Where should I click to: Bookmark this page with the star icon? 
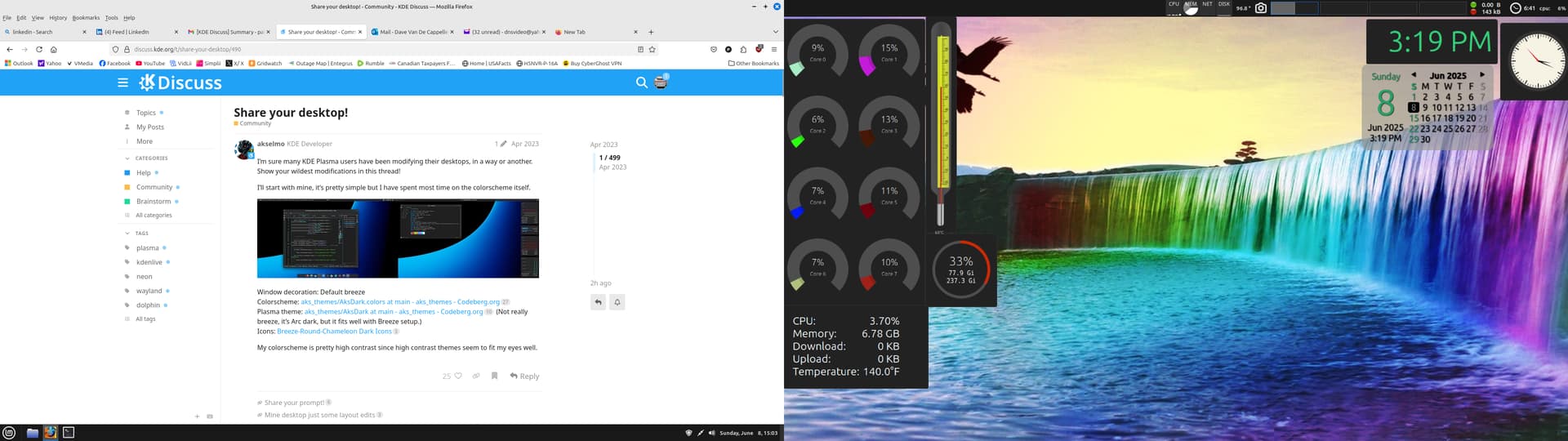pos(652,49)
